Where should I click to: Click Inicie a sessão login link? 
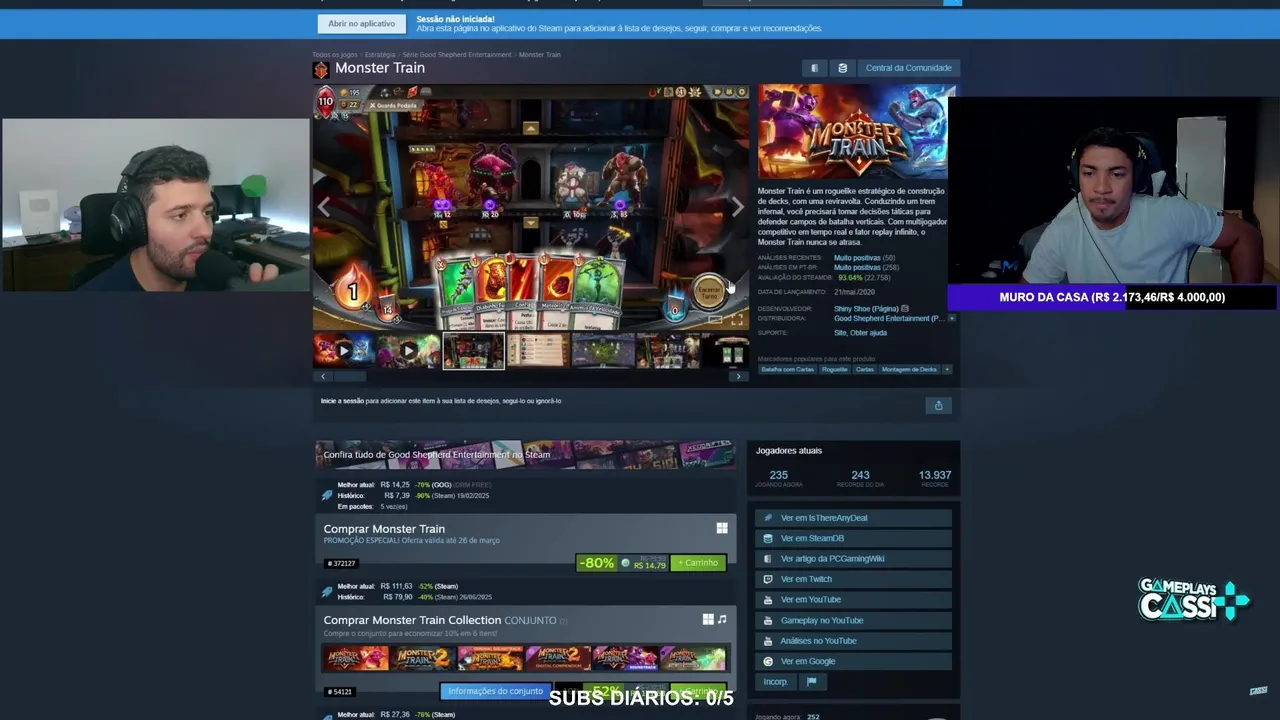[x=342, y=401]
